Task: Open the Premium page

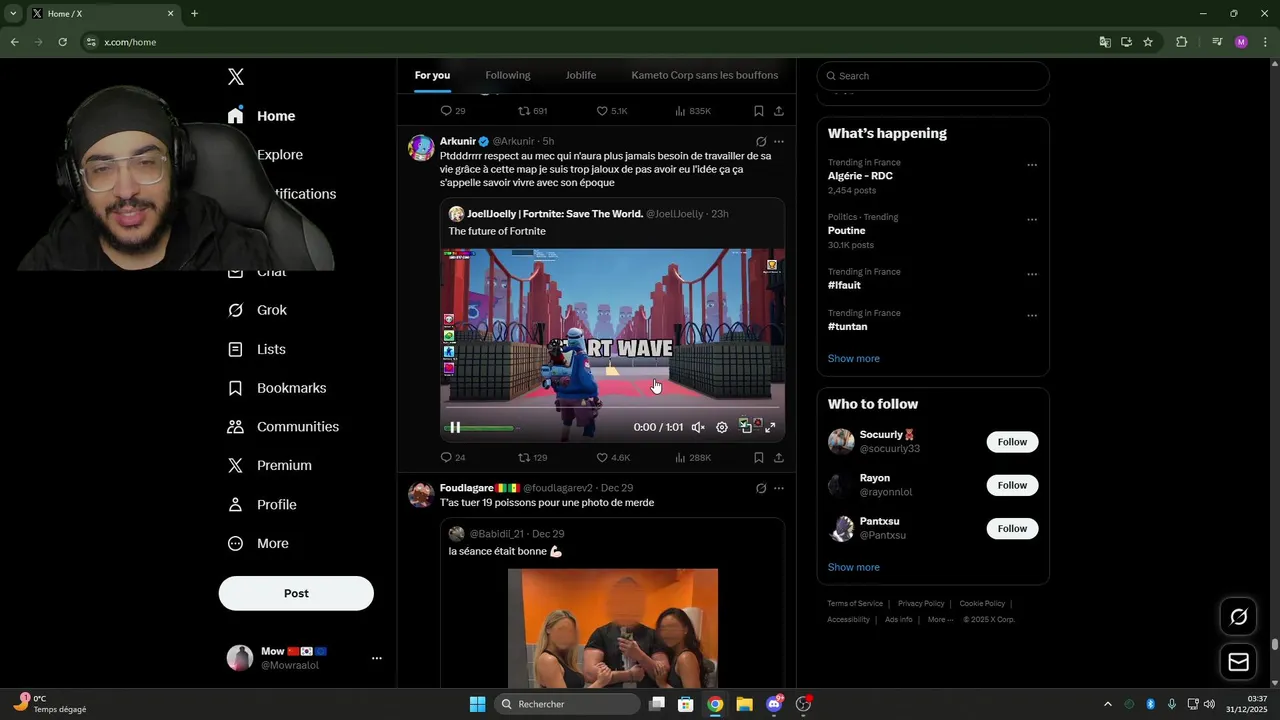Action: coord(270,465)
